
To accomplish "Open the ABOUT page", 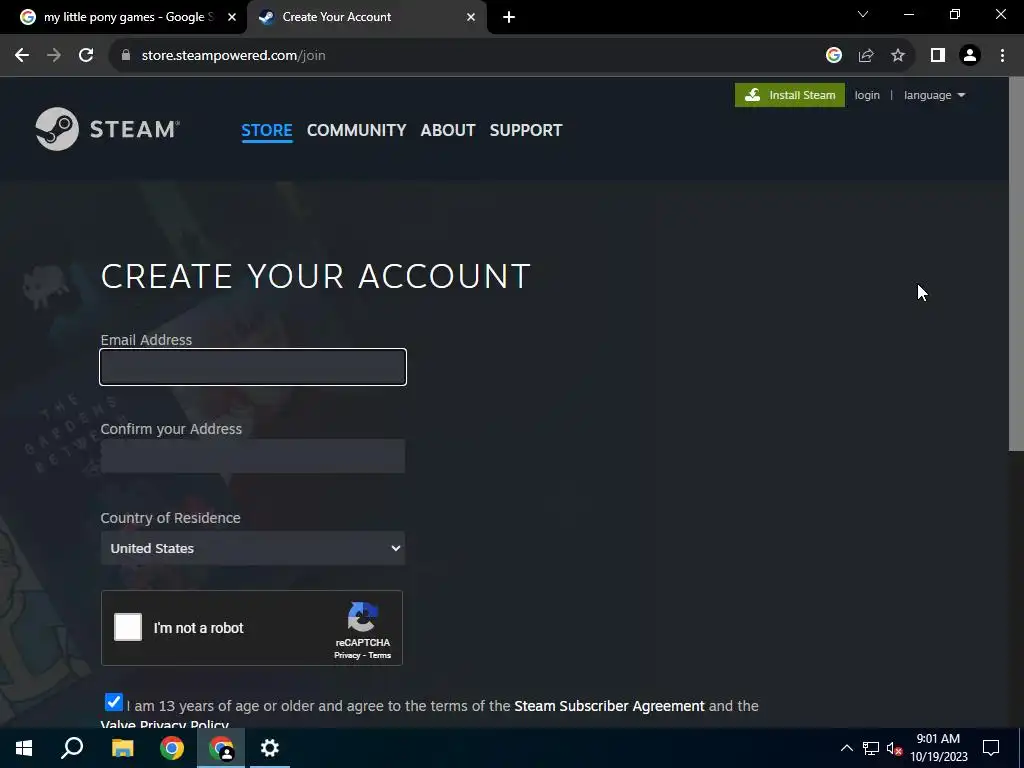I will coord(448,130).
